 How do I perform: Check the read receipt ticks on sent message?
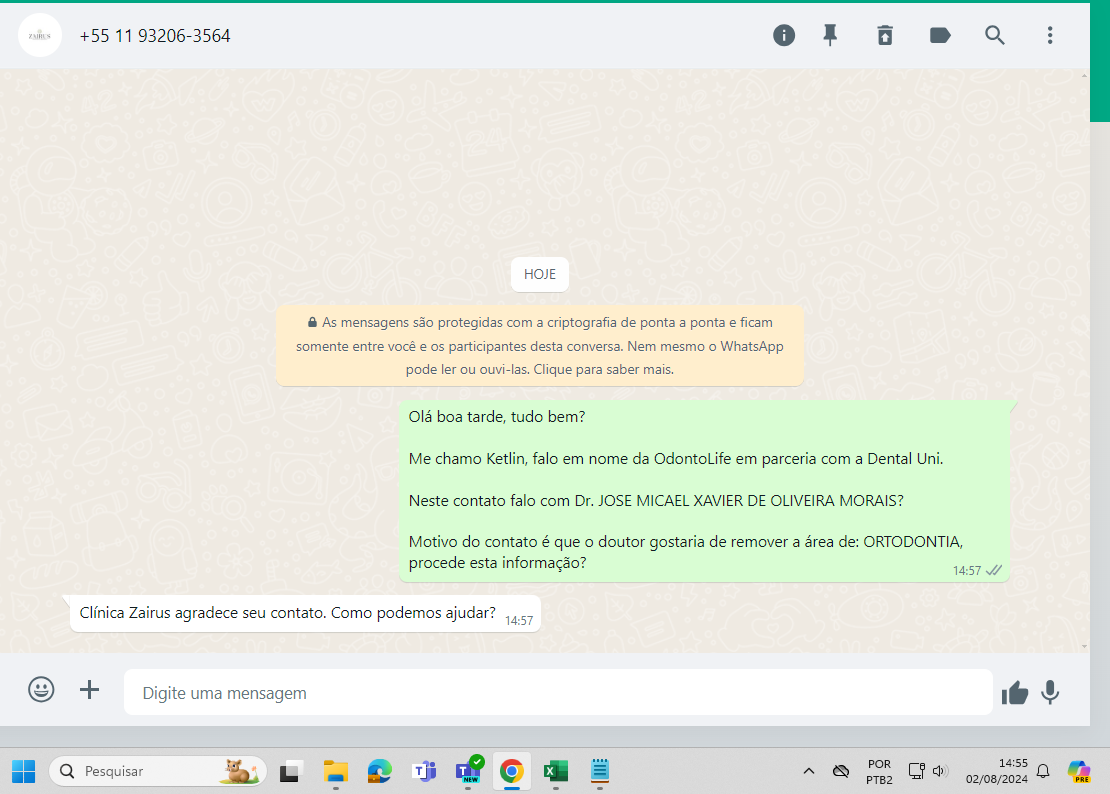tap(994, 570)
